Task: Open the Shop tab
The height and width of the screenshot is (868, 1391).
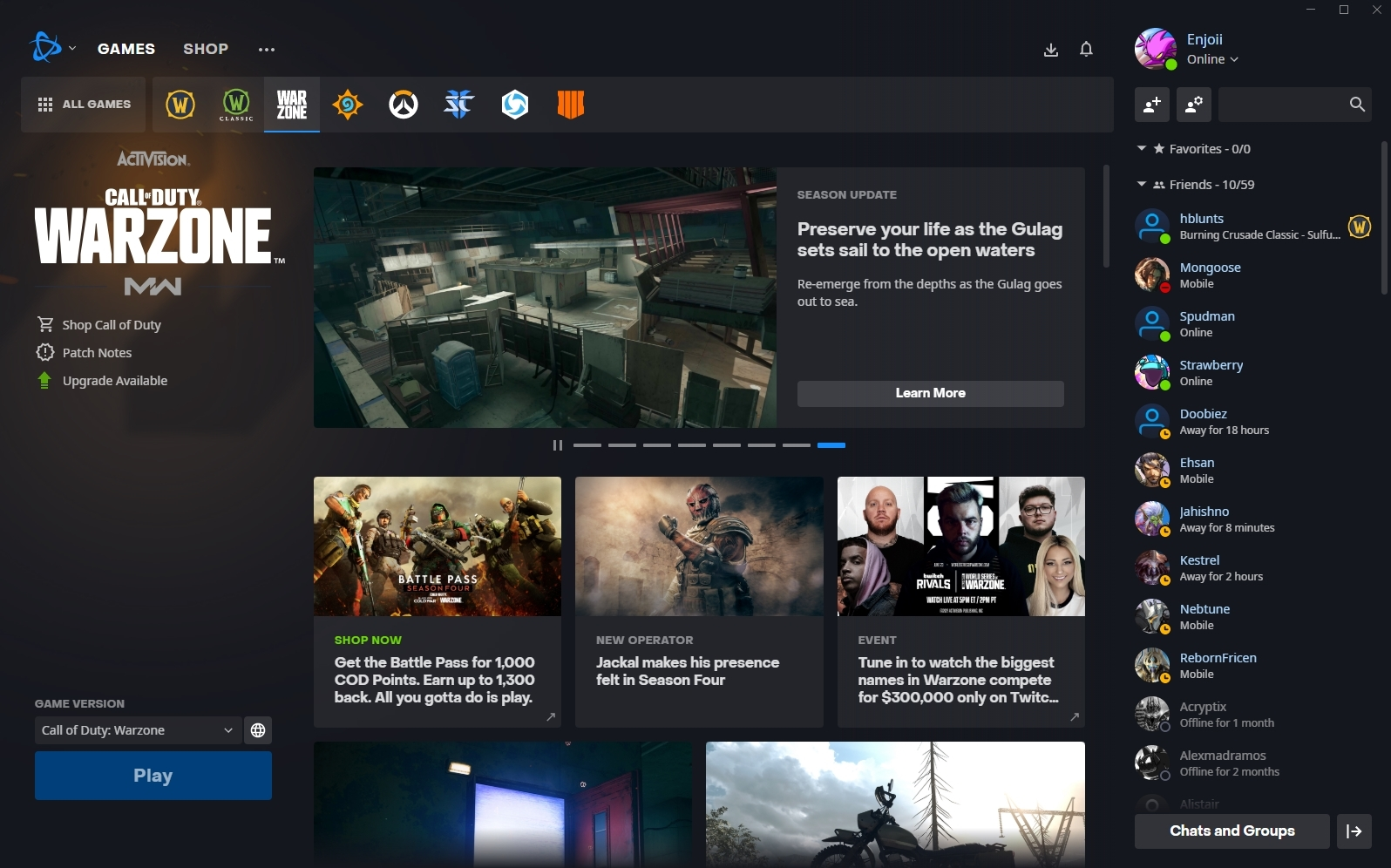Action: [206, 49]
